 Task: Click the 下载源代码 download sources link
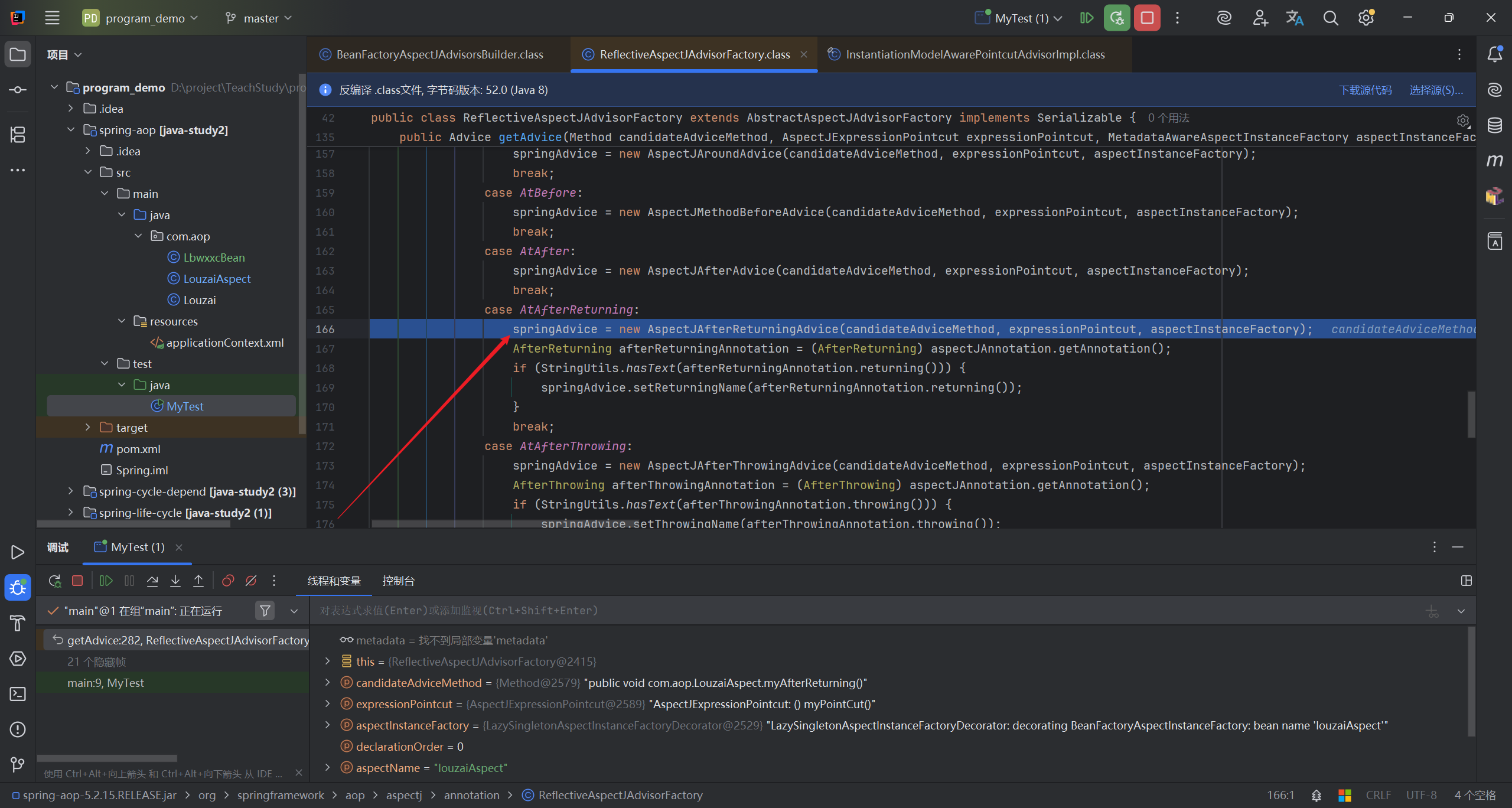(x=1365, y=90)
